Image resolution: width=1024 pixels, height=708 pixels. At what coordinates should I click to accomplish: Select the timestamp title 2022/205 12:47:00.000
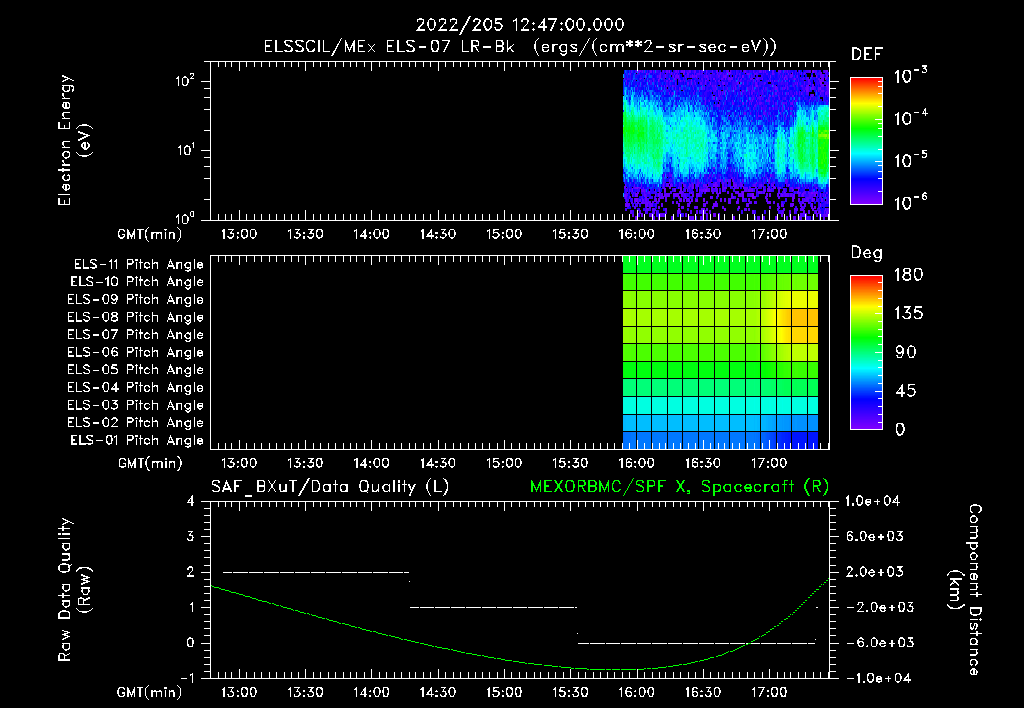(520, 25)
